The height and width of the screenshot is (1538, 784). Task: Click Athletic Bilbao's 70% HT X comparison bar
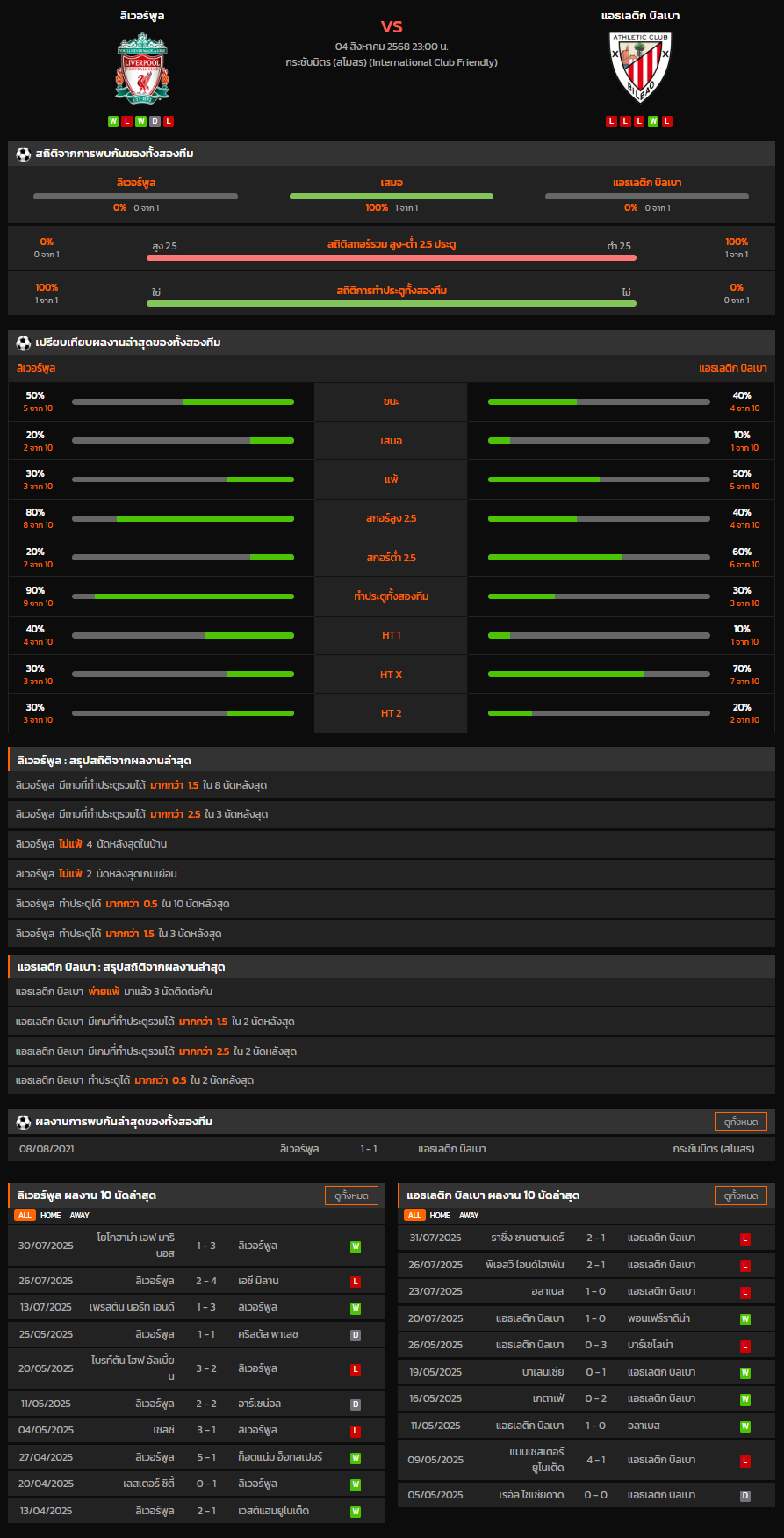click(x=599, y=675)
